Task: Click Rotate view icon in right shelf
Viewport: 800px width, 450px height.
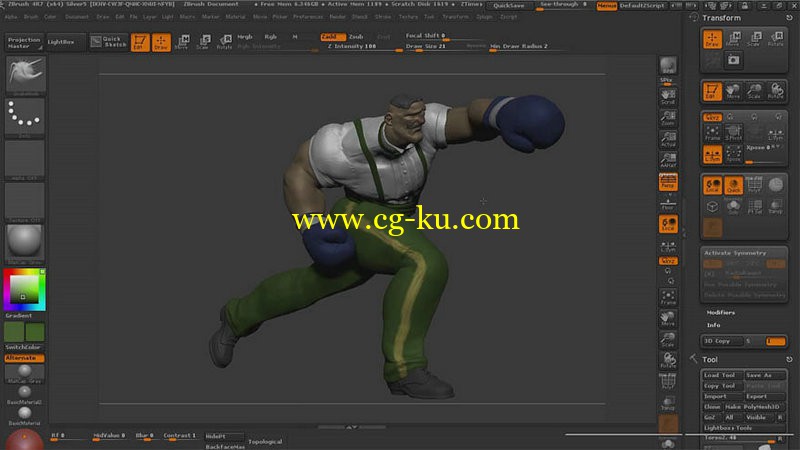Action: pyautogui.click(x=668, y=361)
